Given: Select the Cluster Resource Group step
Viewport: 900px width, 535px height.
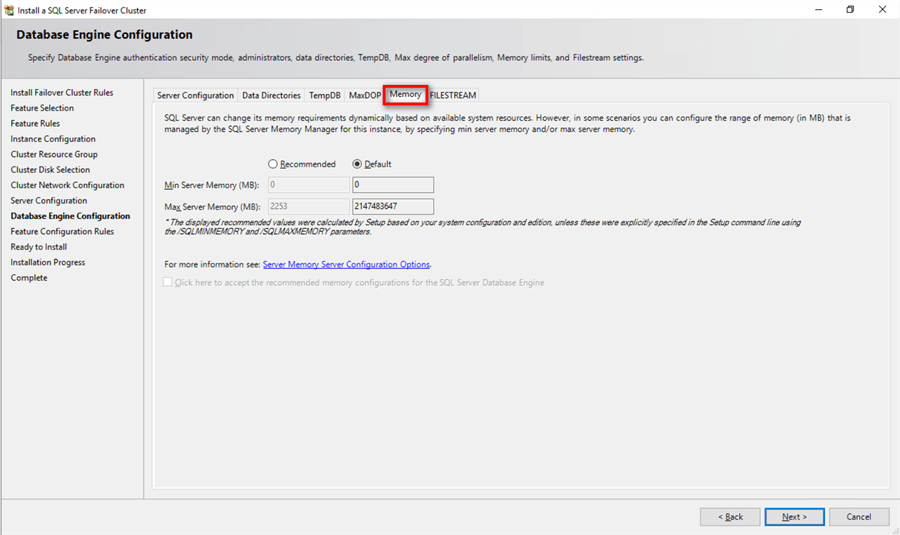Looking at the screenshot, I should pyautogui.click(x=54, y=154).
